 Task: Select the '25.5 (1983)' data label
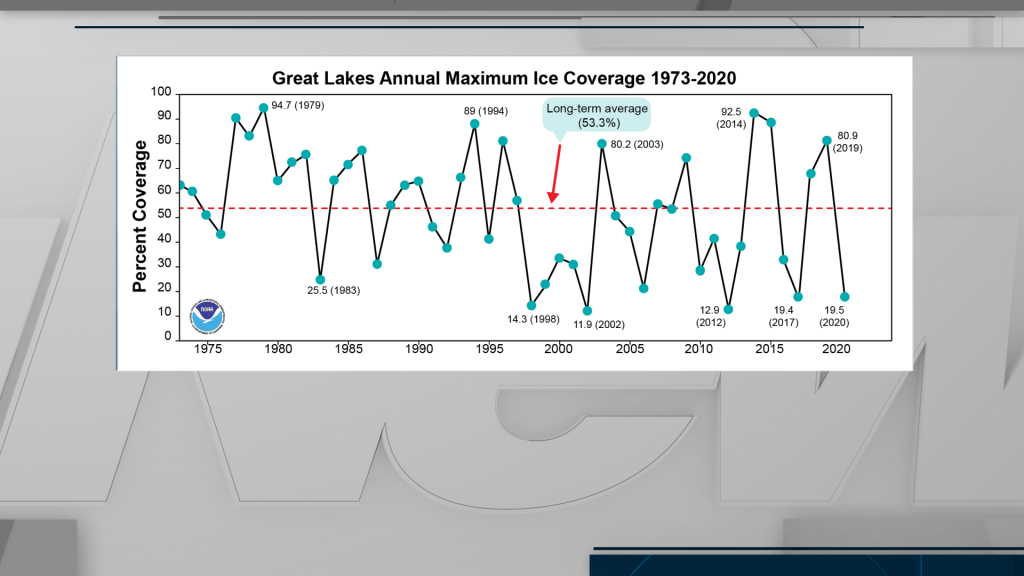point(333,291)
